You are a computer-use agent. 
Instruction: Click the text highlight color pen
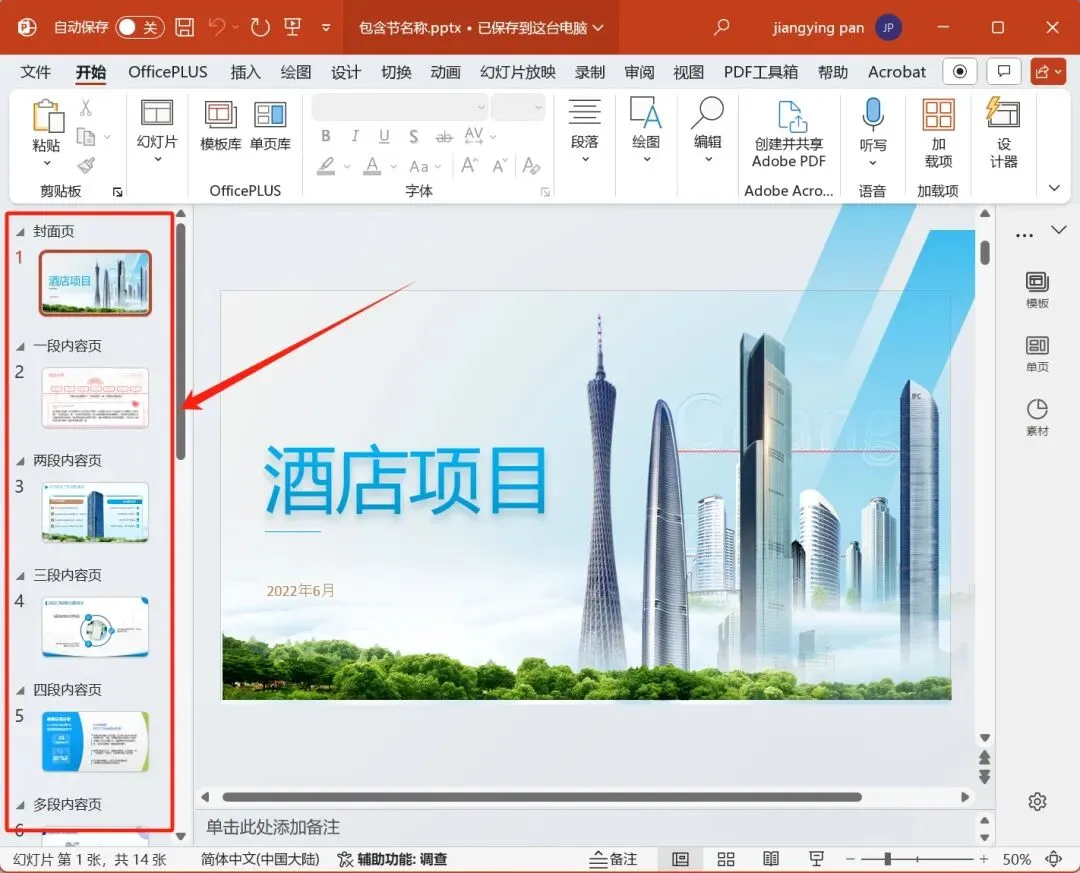click(x=326, y=166)
